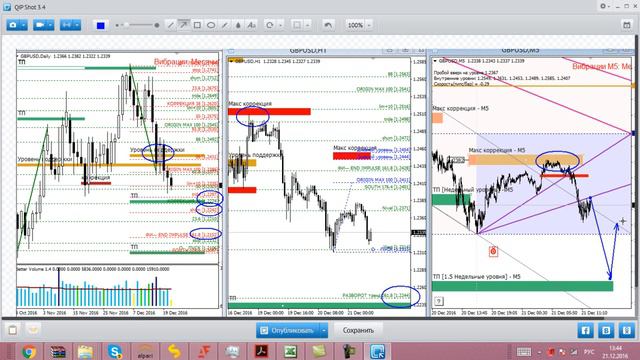Viewport: 640px width, 360px height.
Task: Select the rectangle shape tool
Action: 197,25
